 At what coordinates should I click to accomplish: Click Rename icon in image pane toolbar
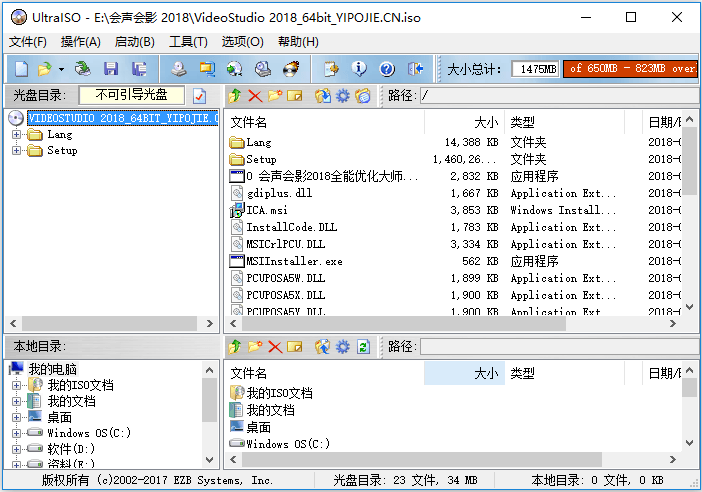click(295, 95)
